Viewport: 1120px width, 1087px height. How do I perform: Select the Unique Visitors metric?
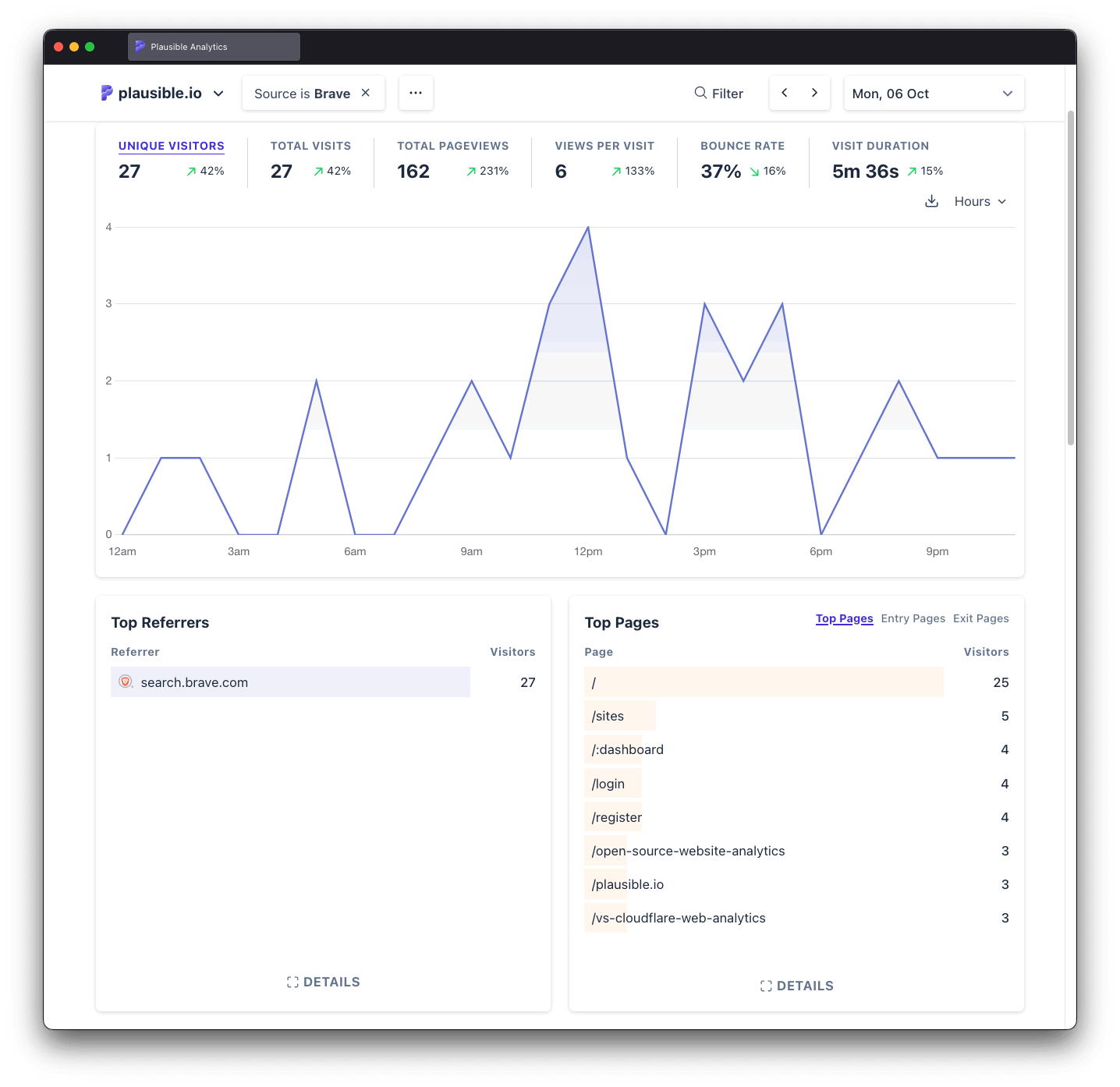coord(171,146)
